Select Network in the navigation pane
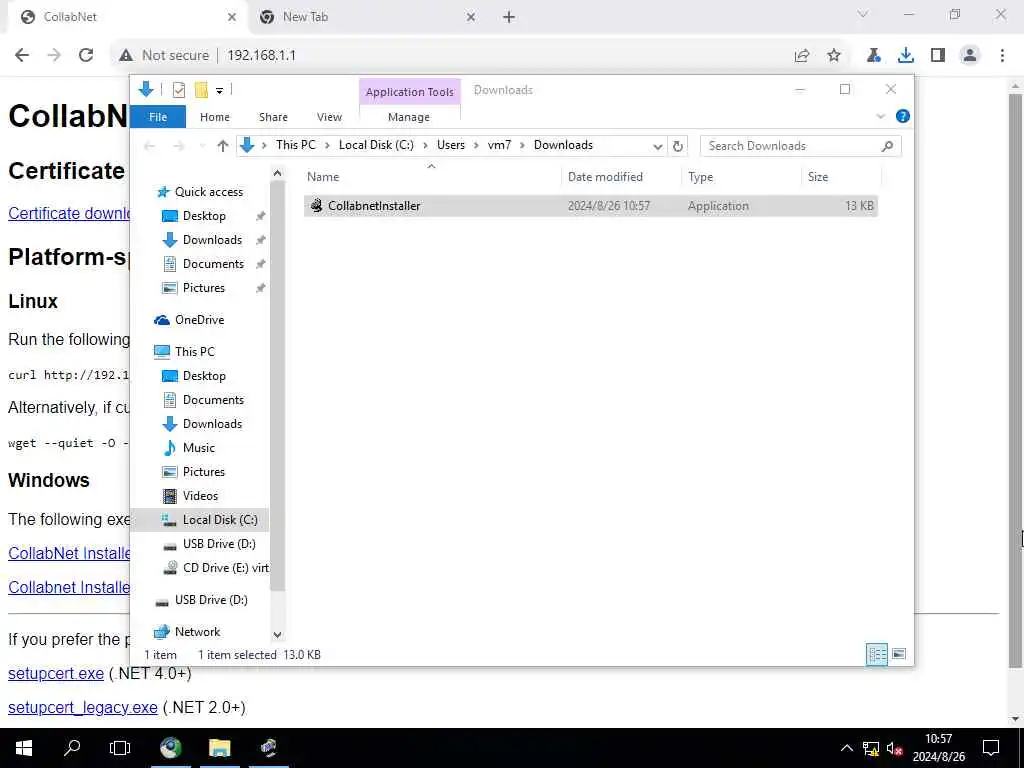 coord(197,632)
